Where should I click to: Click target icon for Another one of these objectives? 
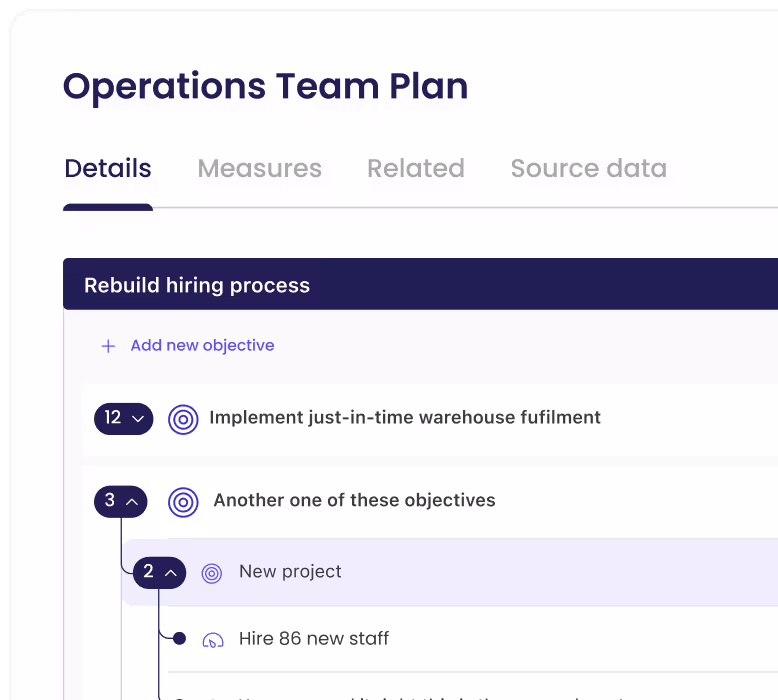point(183,502)
